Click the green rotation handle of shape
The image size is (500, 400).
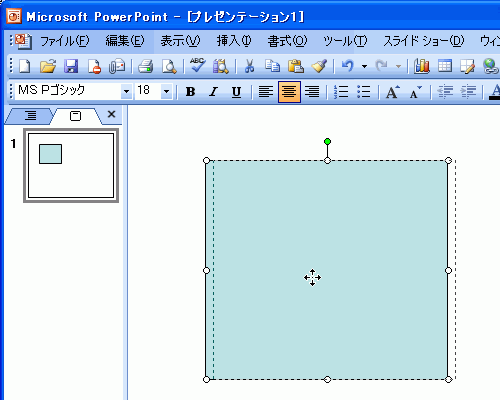click(x=327, y=142)
